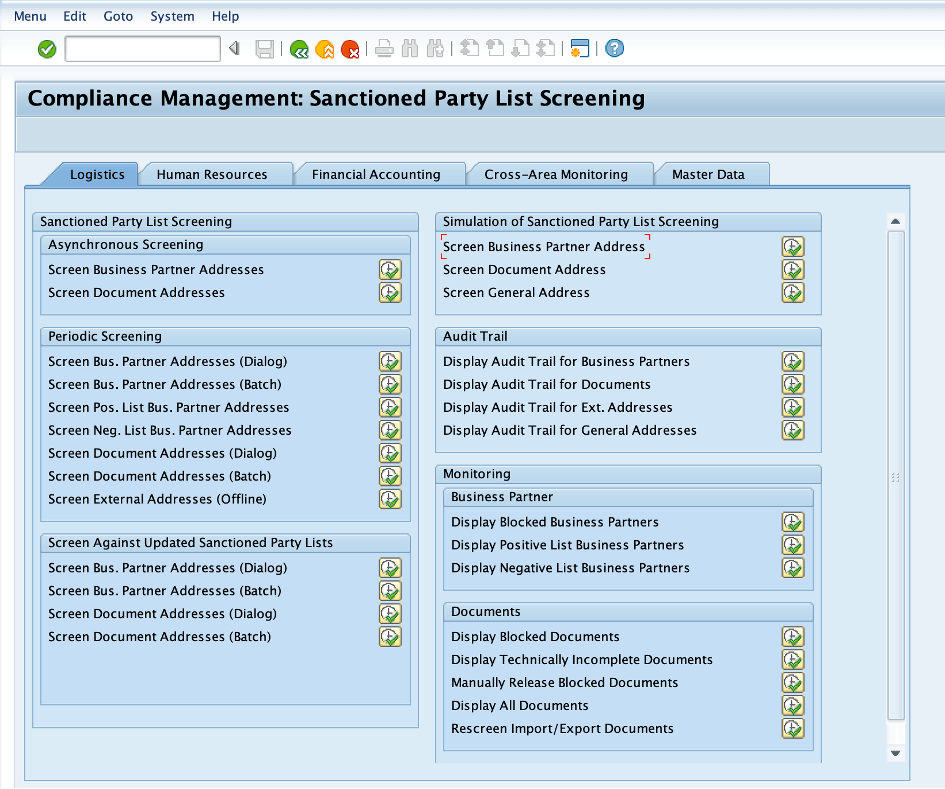Screen dimensions: 945x789
Task: Open the System menu
Action: (x=172, y=16)
